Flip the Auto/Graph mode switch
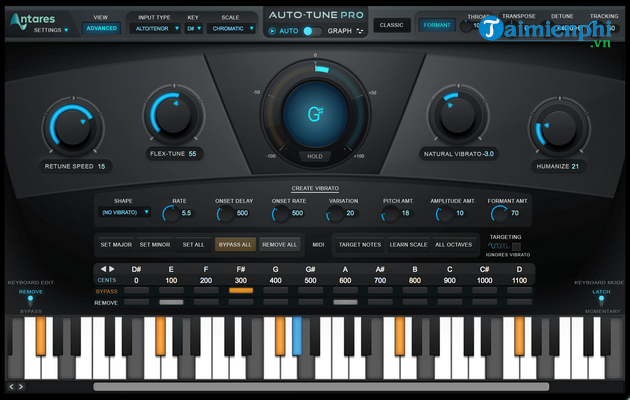The image size is (630, 400). coord(313,31)
